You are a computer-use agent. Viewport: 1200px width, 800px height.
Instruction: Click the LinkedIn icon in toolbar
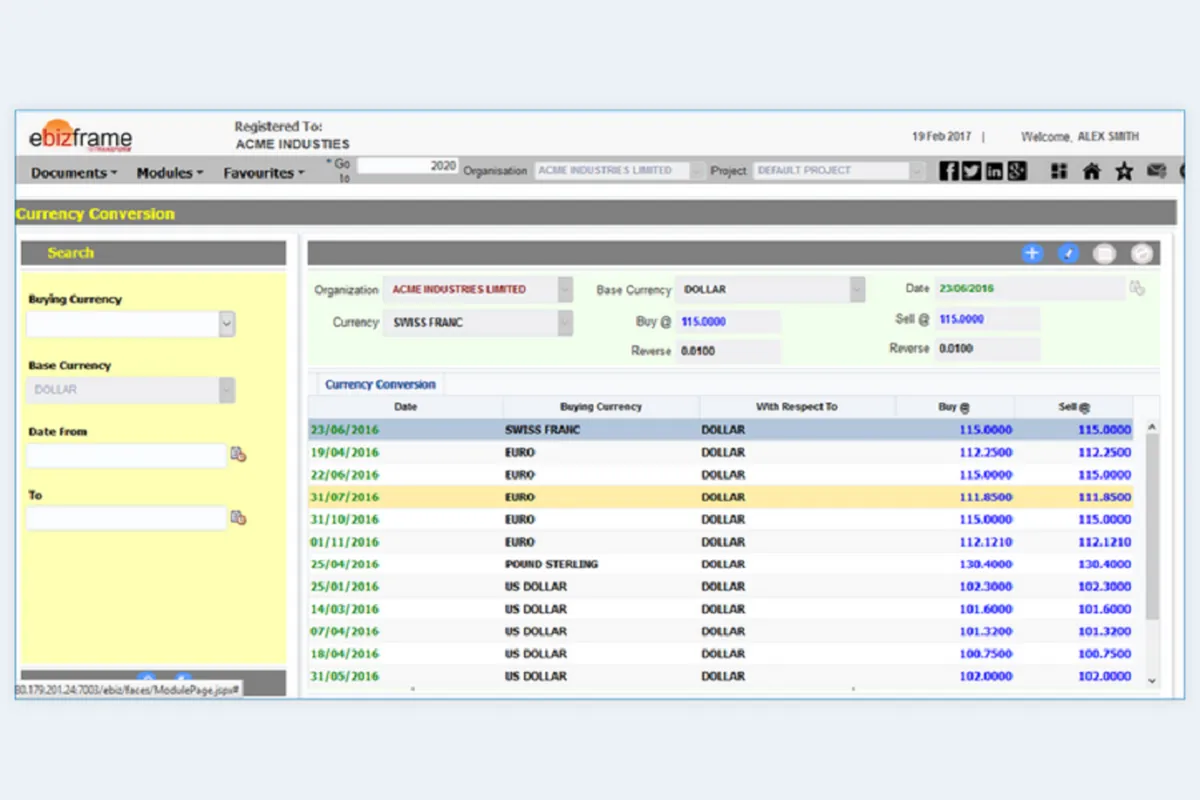pyautogui.click(x=994, y=171)
